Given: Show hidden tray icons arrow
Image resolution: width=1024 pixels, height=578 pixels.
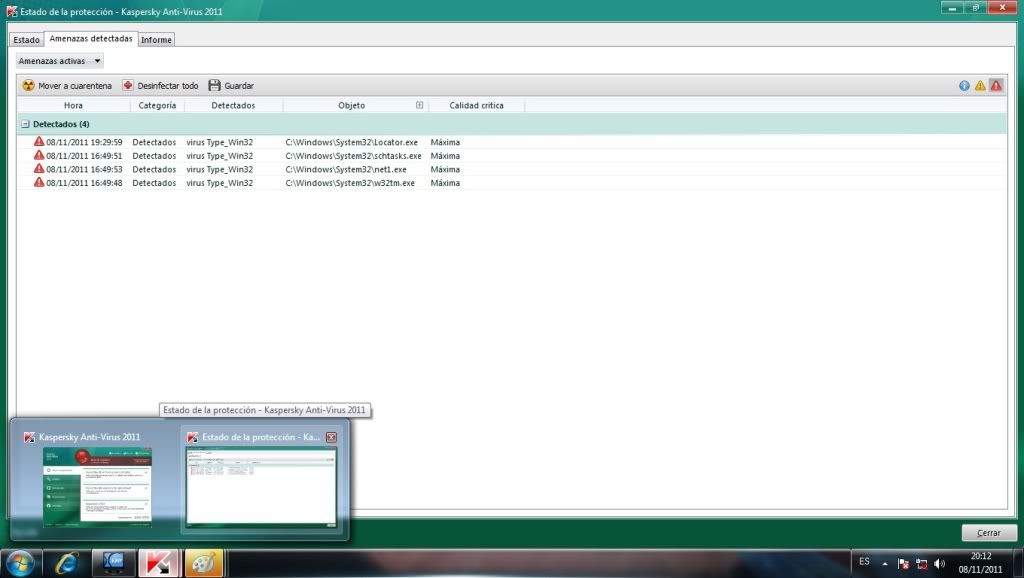Looking at the screenshot, I should click(885, 563).
